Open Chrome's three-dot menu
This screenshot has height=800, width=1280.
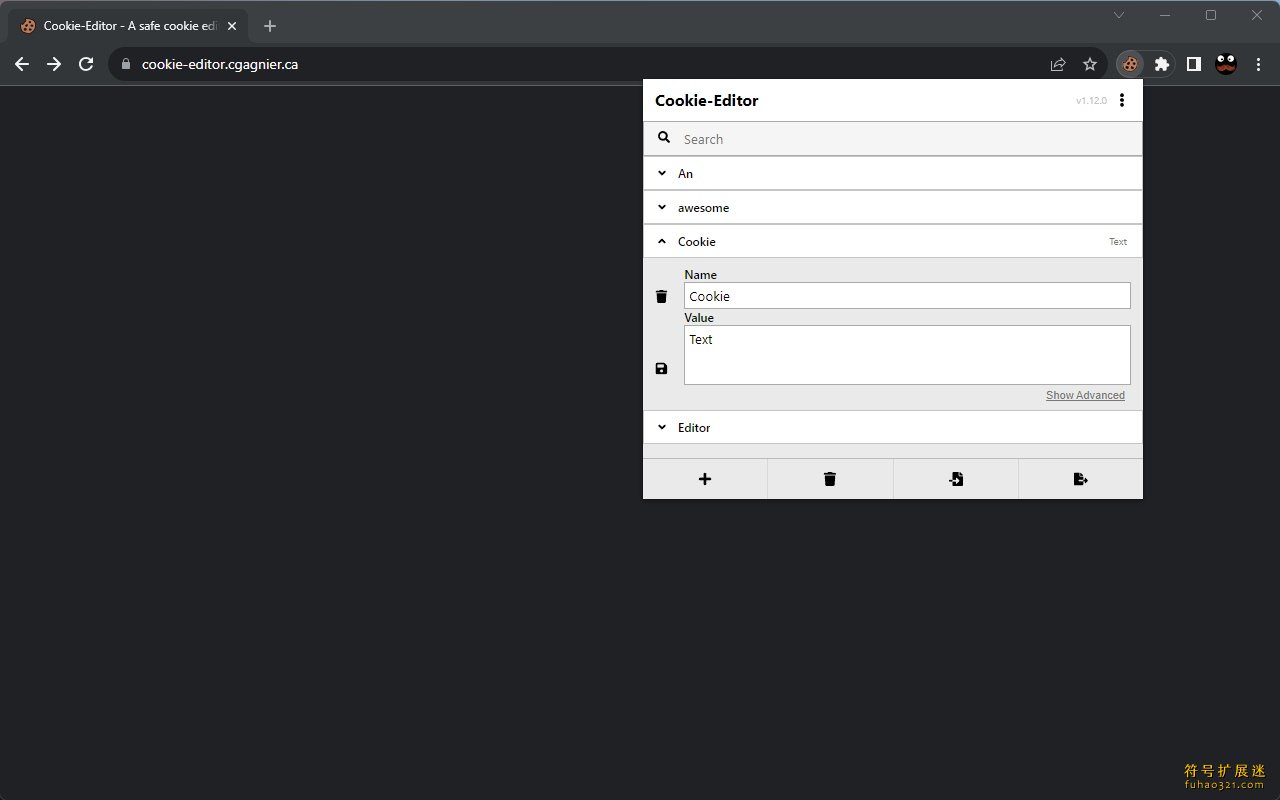(1258, 64)
